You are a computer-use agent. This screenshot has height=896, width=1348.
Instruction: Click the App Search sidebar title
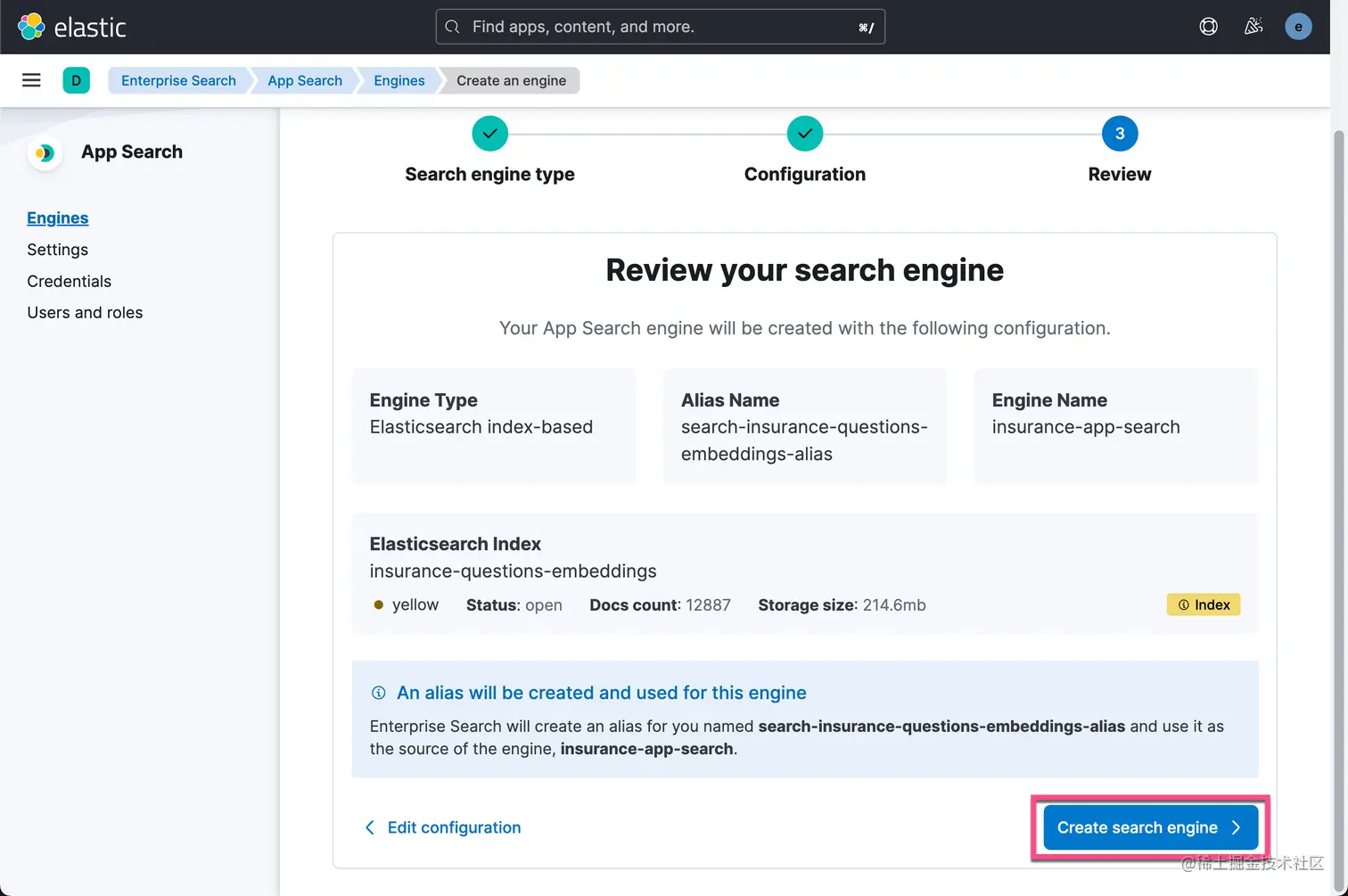coord(132,152)
